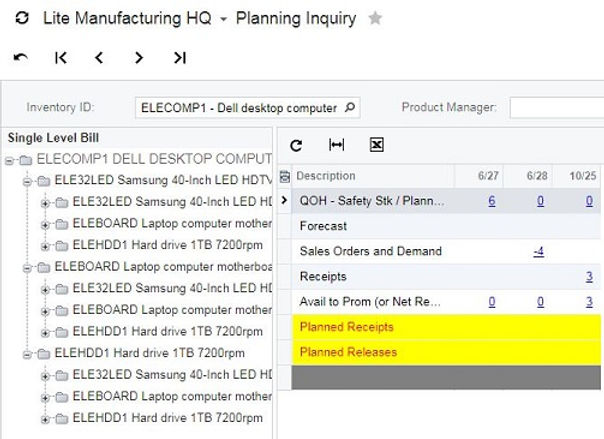Export the grid to Excel
Image resolution: width=604 pixels, height=439 pixels.
click(376, 145)
